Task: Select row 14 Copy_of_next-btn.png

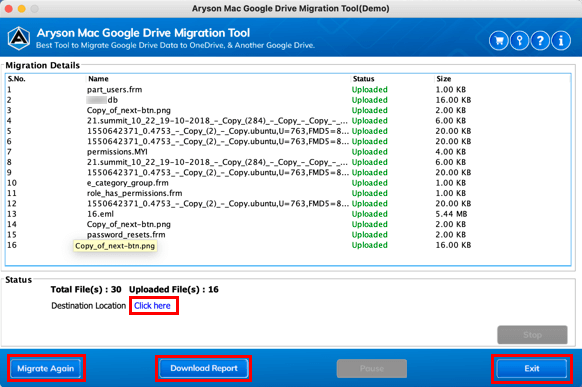Action: pos(288,224)
